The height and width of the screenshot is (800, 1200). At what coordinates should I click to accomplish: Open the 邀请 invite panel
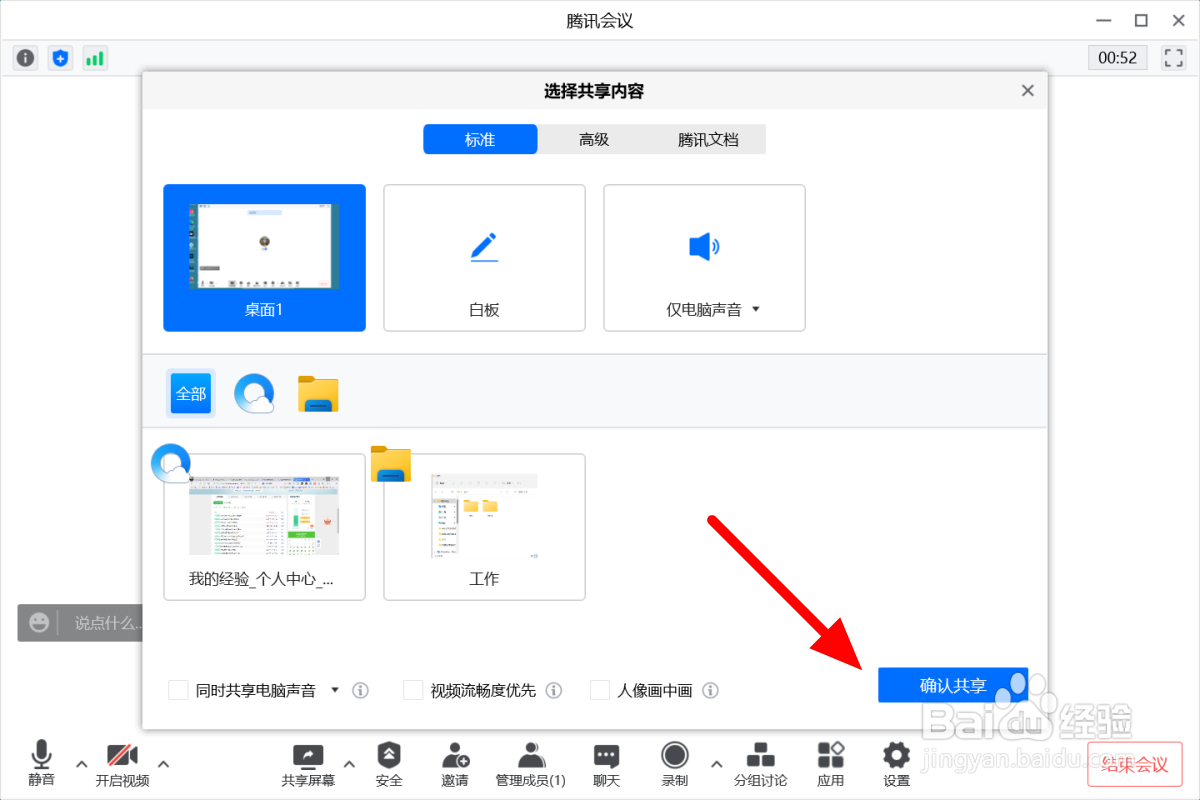(x=455, y=765)
